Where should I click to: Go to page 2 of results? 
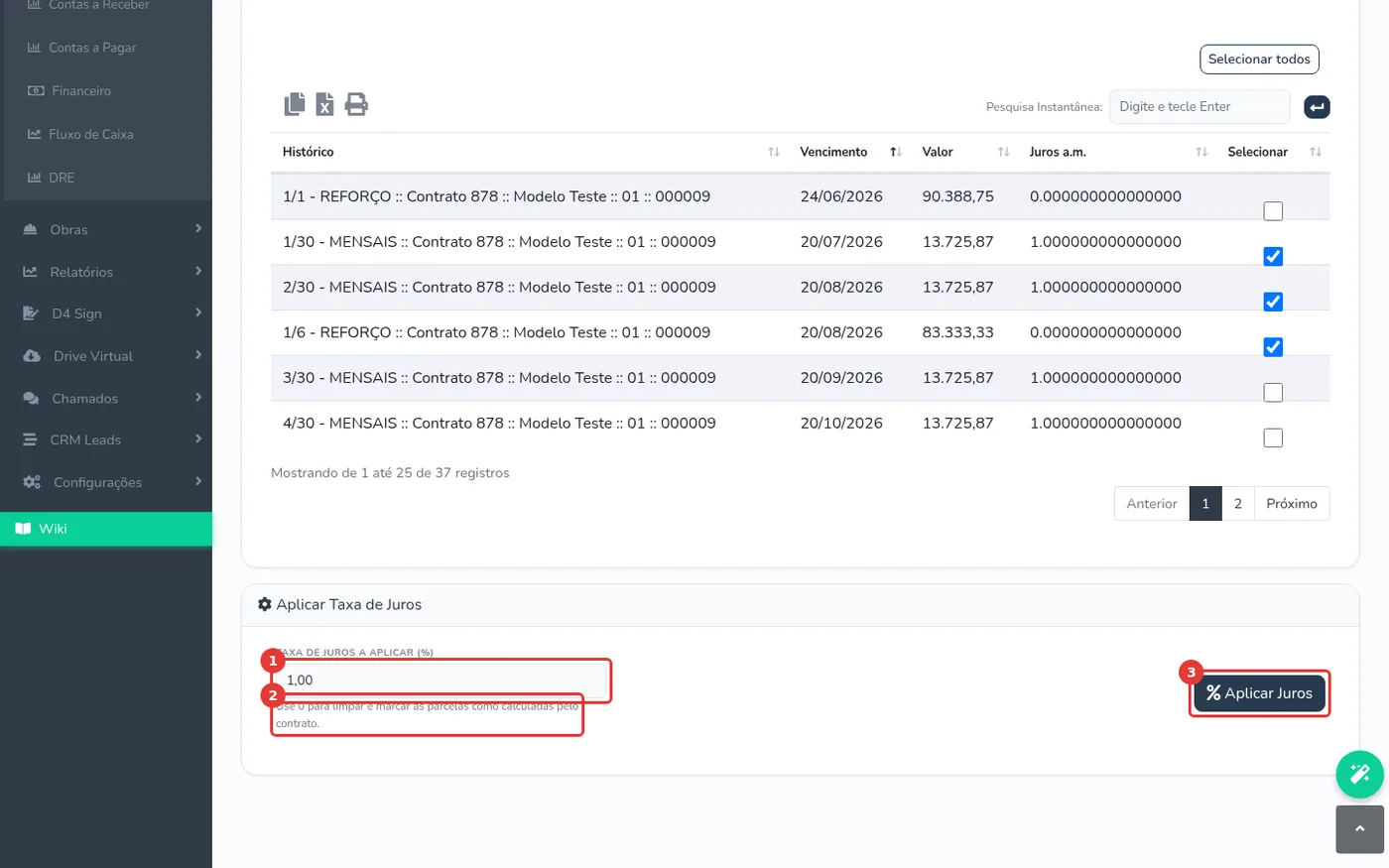pyautogui.click(x=1238, y=504)
